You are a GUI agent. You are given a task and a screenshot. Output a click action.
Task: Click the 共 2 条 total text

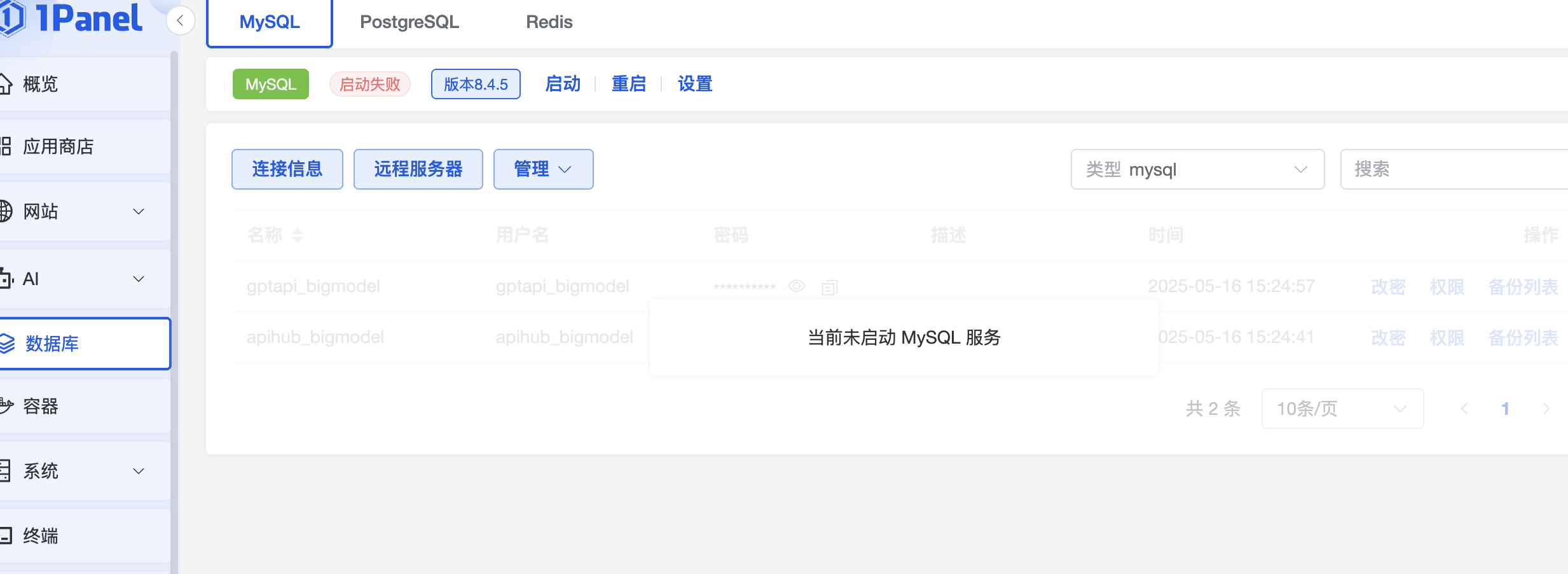coord(1213,409)
